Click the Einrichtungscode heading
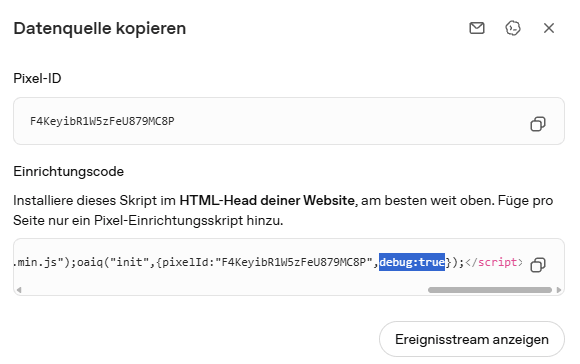The height and width of the screenshot is (364, 580). [68, 172]
